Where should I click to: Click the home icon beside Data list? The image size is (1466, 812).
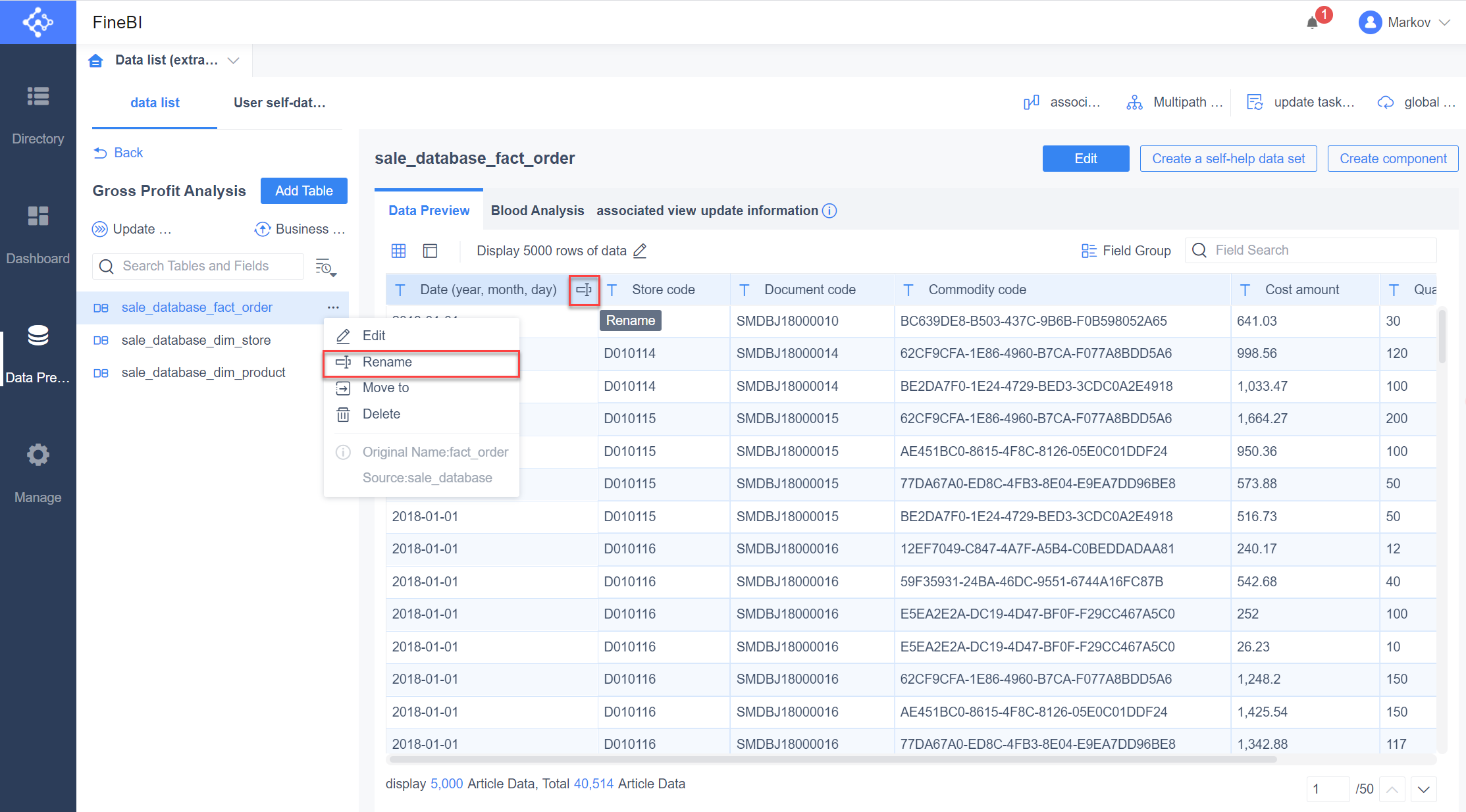click(x=95, y=61)
